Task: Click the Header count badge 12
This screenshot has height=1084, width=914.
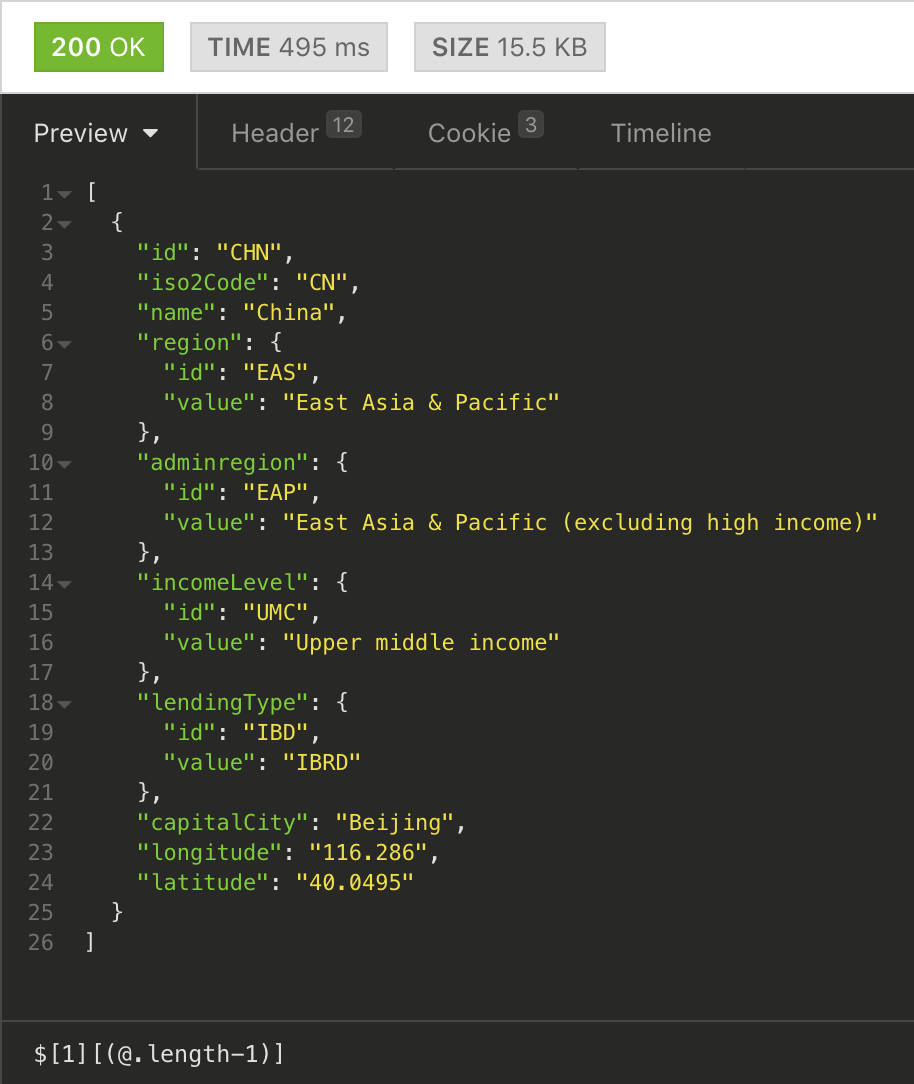Action: pyautogui.click(x=344, y=124)
